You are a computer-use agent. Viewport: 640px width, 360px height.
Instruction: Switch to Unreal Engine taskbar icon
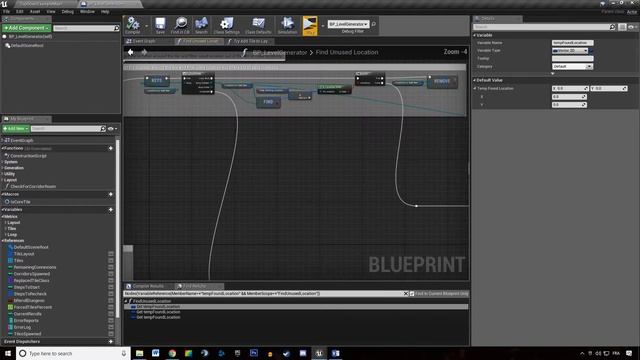(319, 353)
